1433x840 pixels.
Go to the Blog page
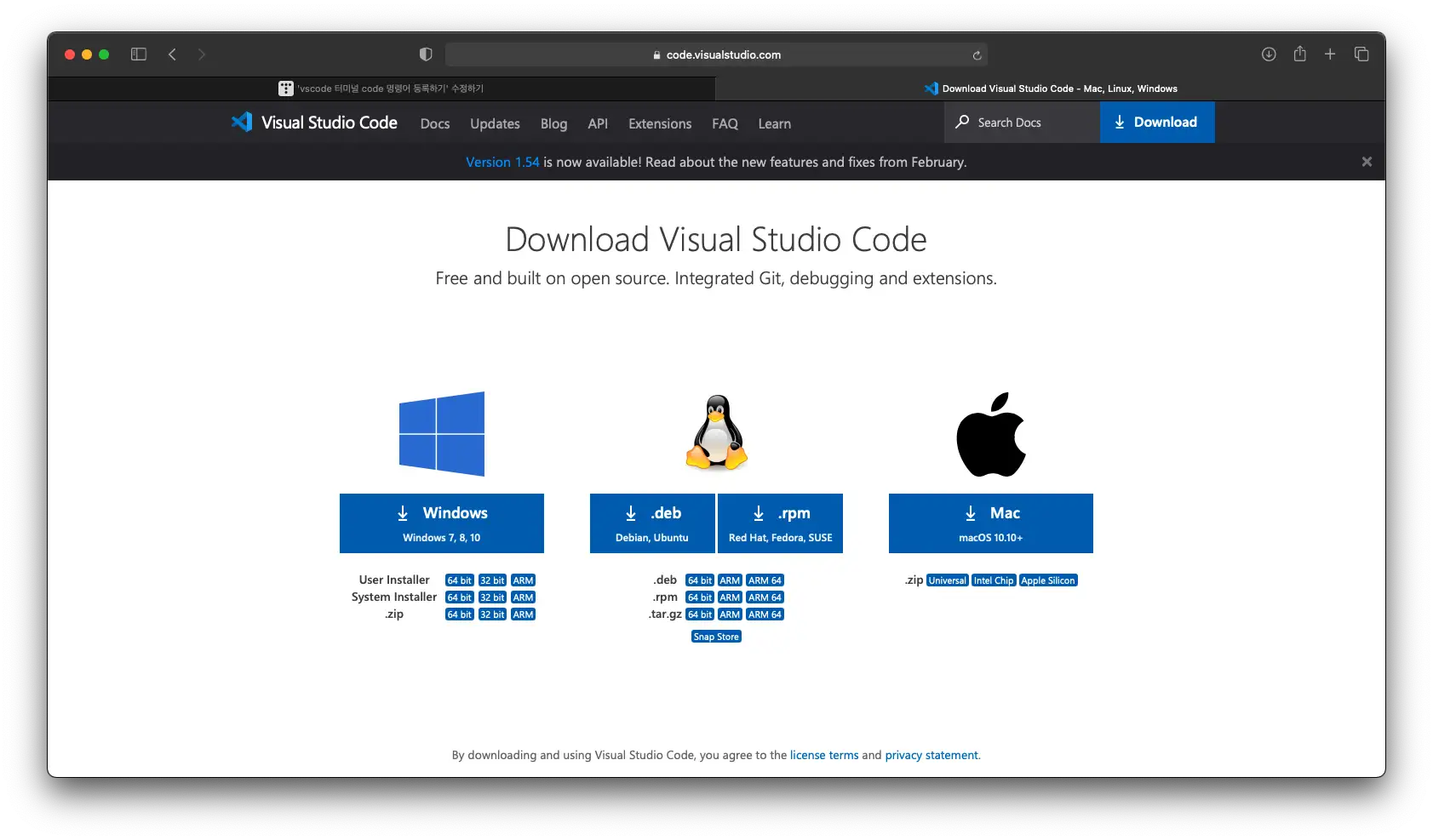point(553,123)
